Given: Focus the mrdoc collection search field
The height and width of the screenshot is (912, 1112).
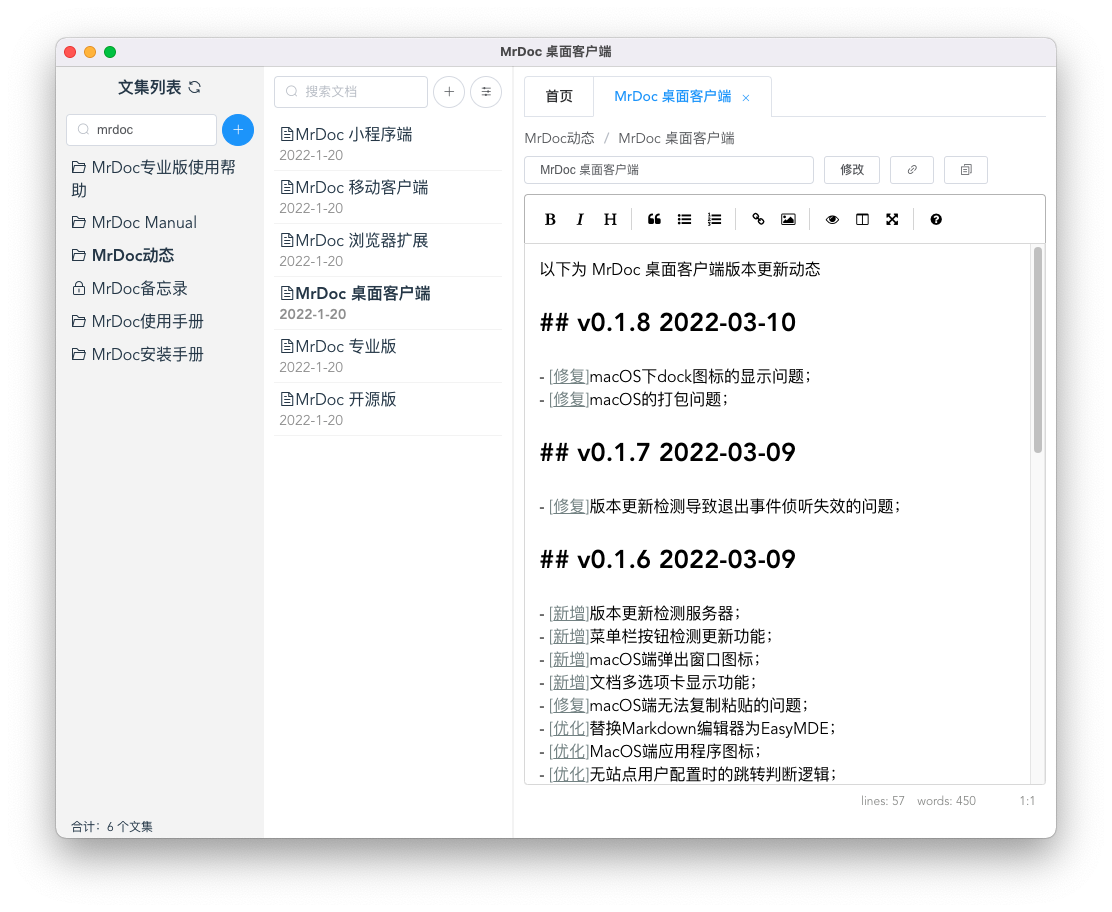Looking at the screenshot, I should pyautogui.click(x=142, y=130).
